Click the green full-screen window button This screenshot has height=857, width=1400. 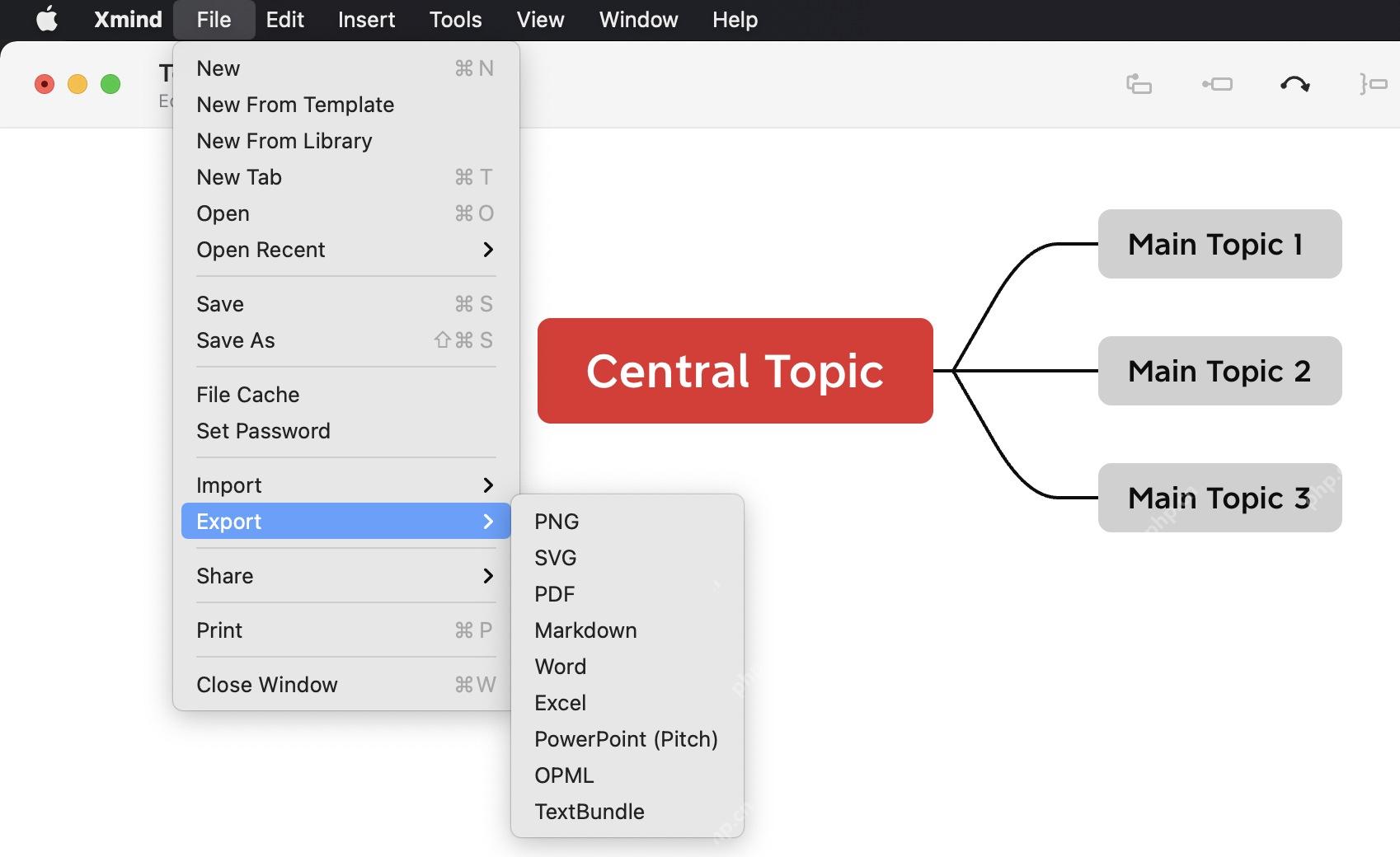click(110, 84)
